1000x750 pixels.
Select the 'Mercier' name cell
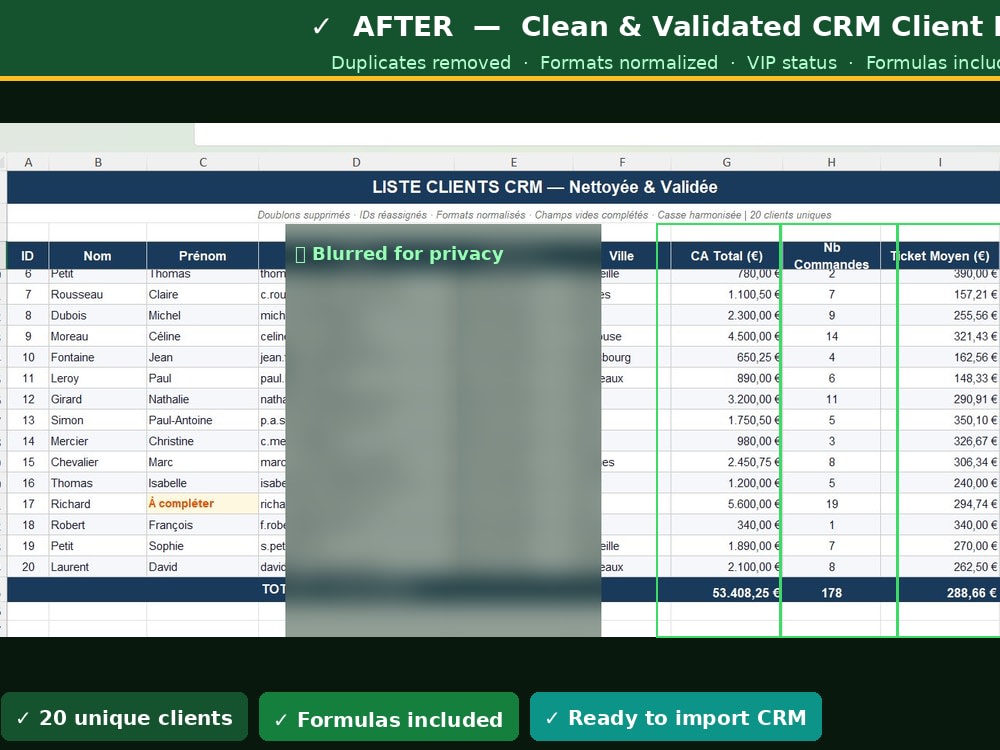tap(98, 441)
